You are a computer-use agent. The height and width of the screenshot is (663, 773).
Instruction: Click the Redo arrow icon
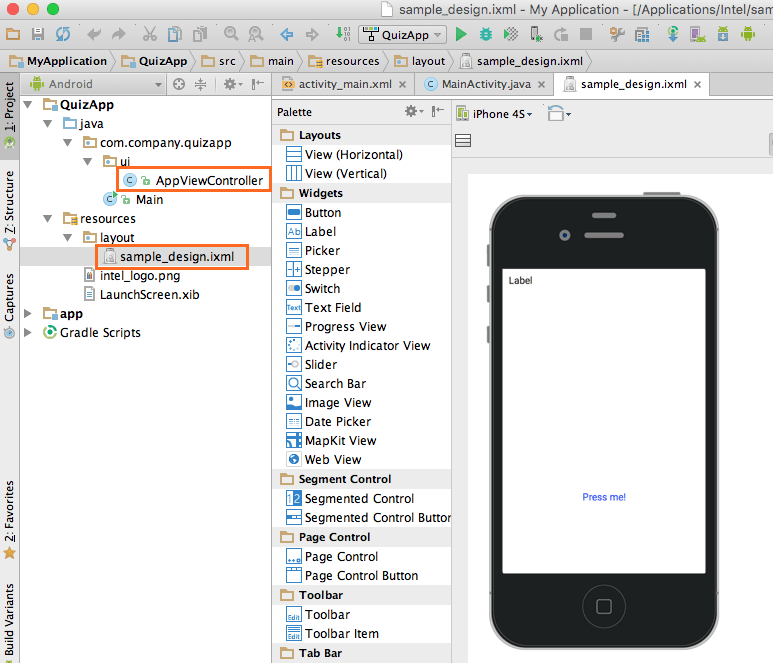tap(119, 34)
